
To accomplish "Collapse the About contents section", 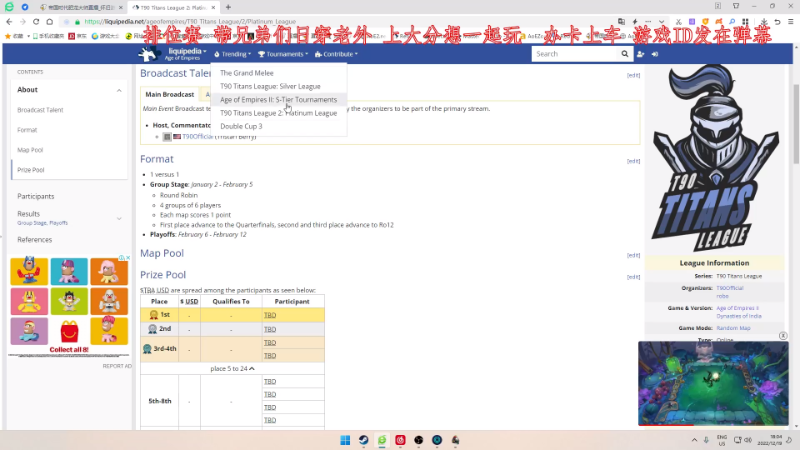I will (x=119, y=90).
